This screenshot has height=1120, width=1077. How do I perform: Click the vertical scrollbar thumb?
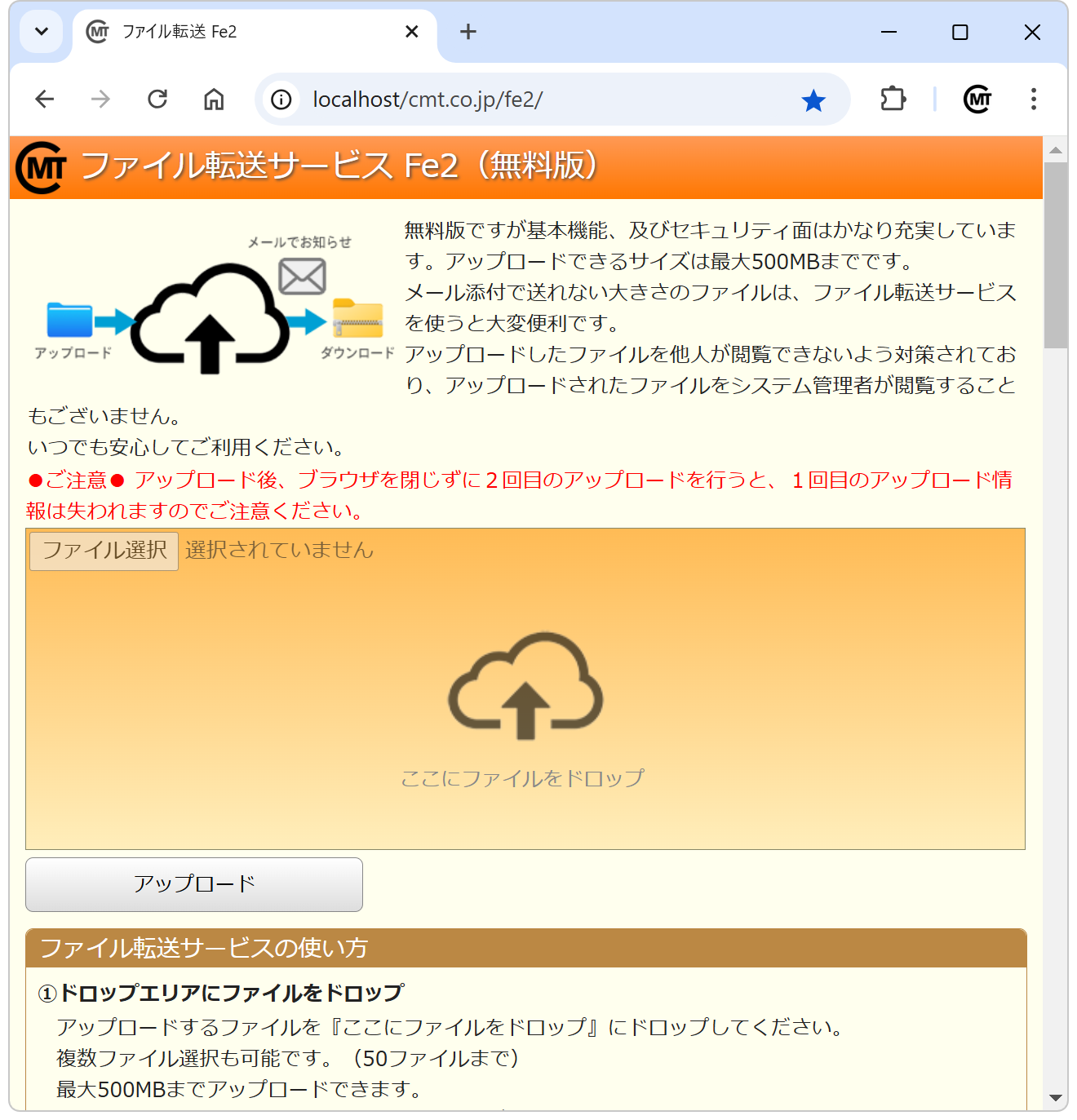coord(1056,255)
